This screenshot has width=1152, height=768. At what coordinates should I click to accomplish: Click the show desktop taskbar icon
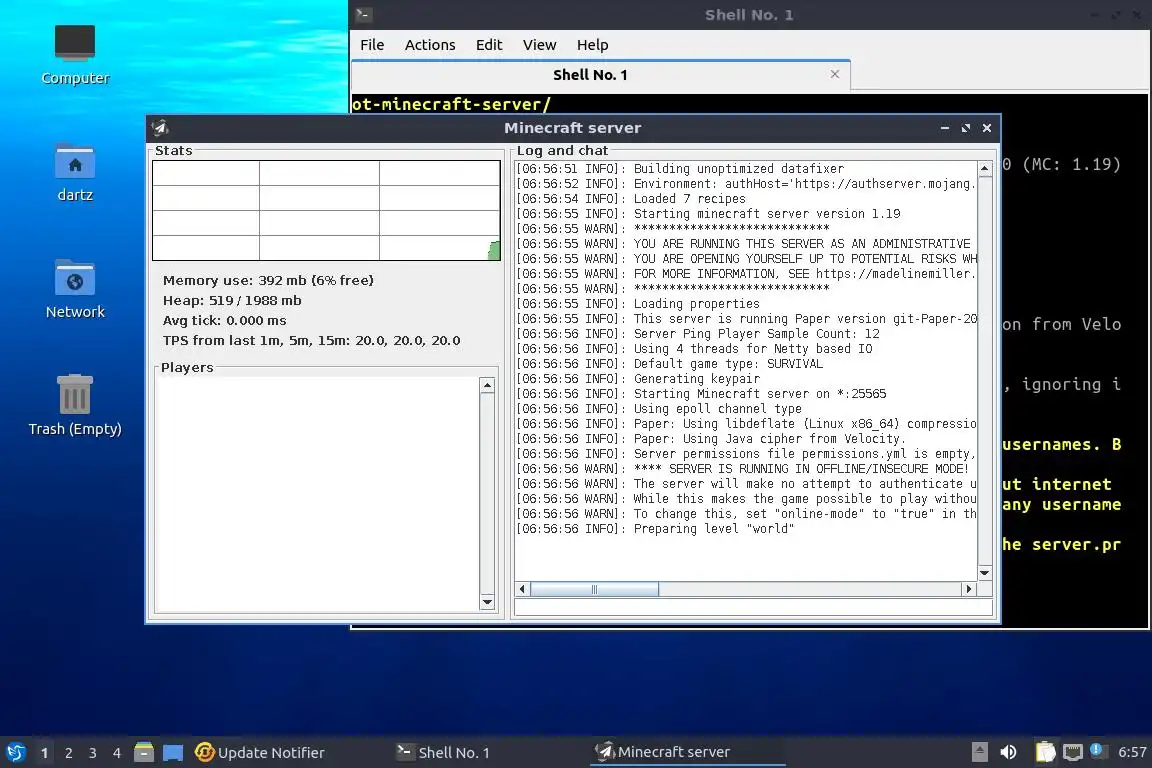click(x=173, y=752)
